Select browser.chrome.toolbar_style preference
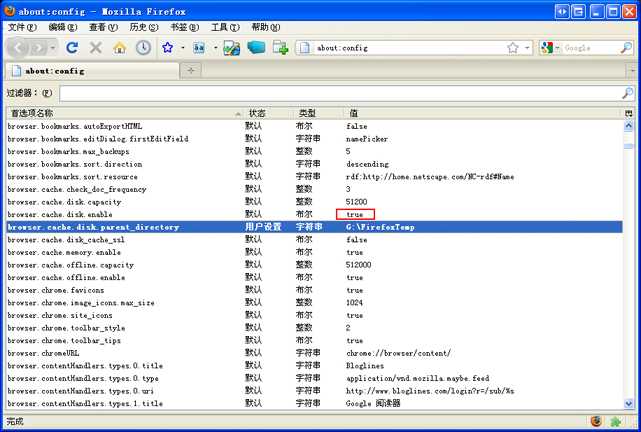The width and height of the screenshot is (641, 432). pos(314,328)
